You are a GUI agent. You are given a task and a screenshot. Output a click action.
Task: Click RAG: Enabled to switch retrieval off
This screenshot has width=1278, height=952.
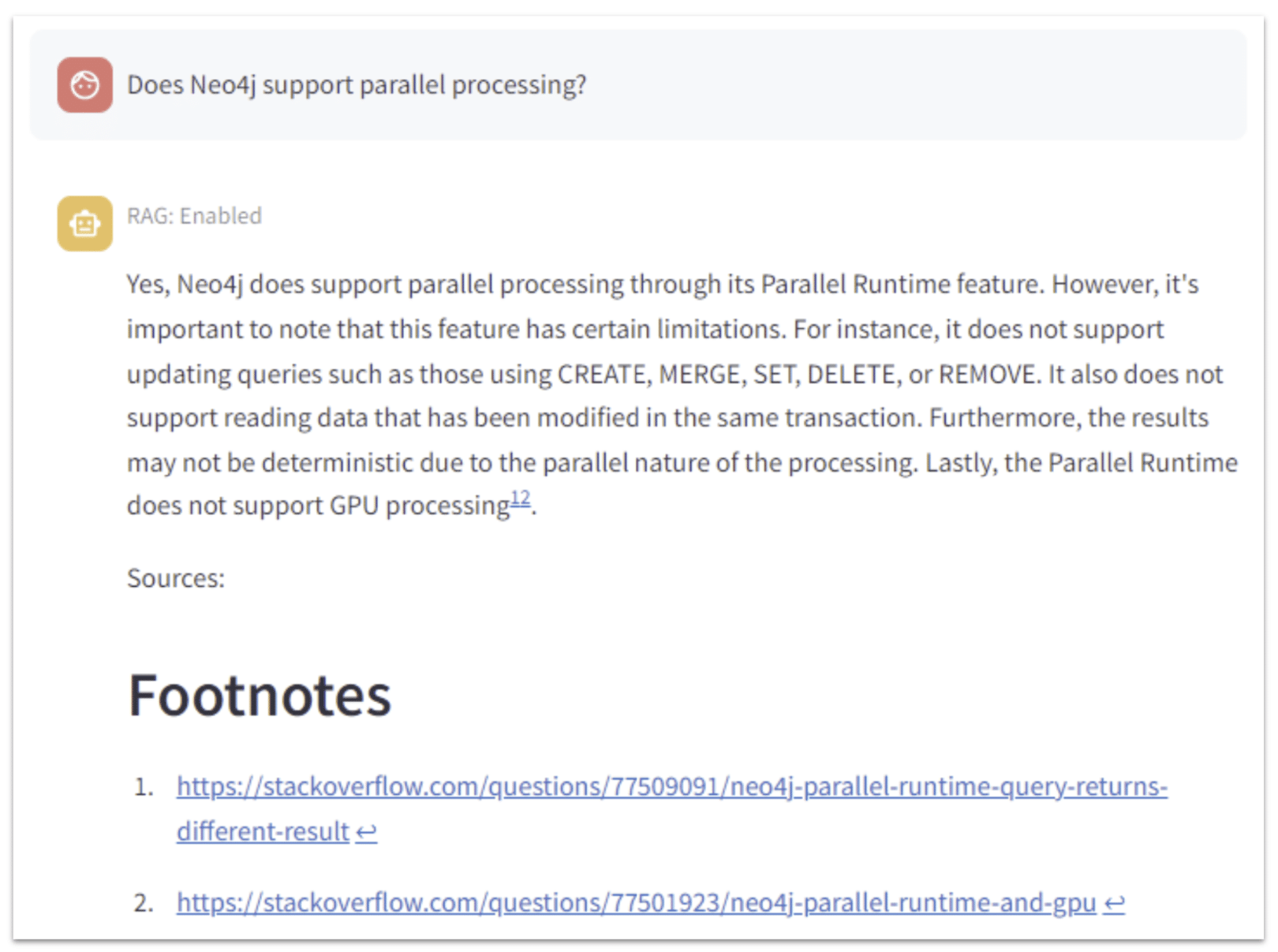click(194, 215)
